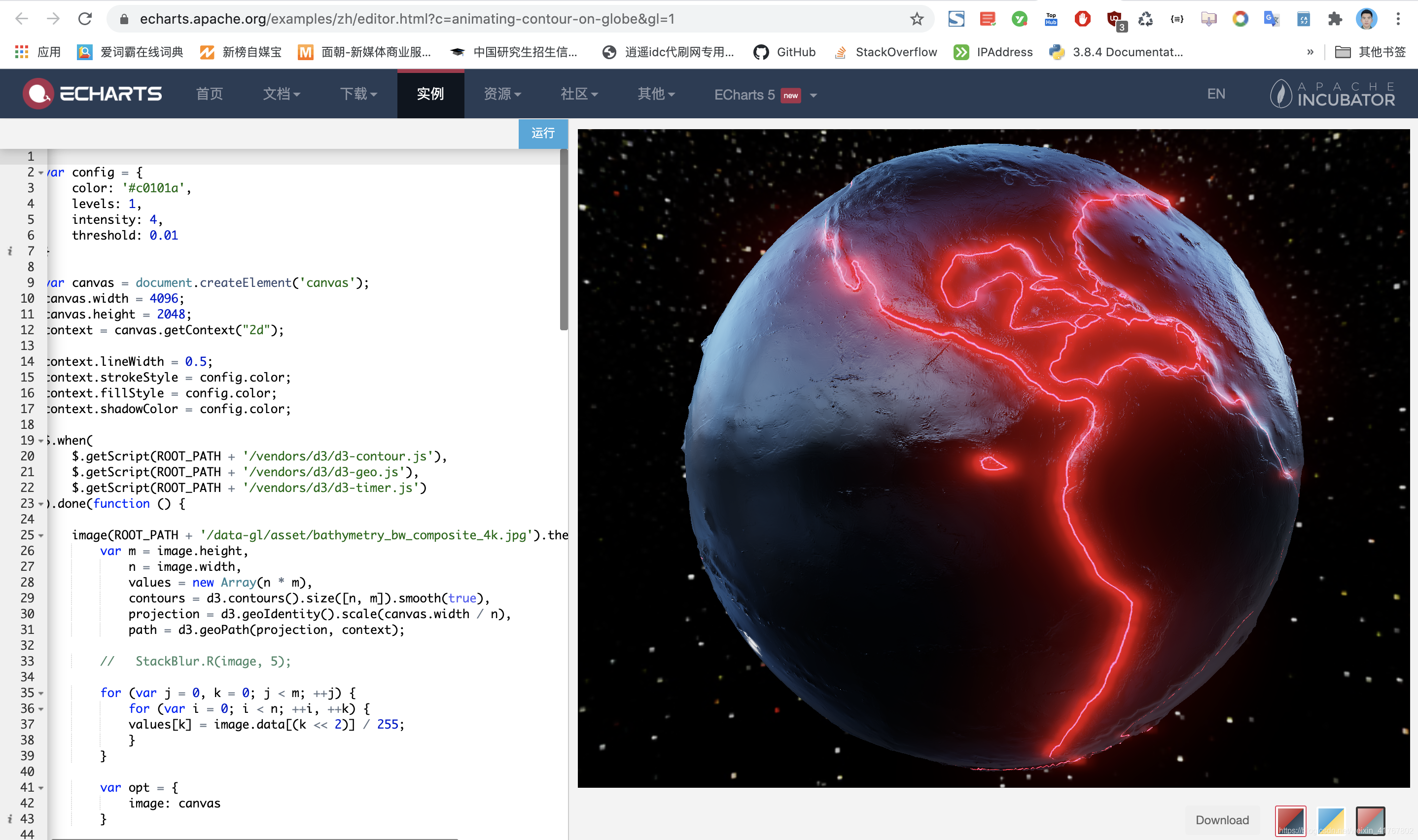Click the Google Translate extension icon

[x=1272, y=19]
